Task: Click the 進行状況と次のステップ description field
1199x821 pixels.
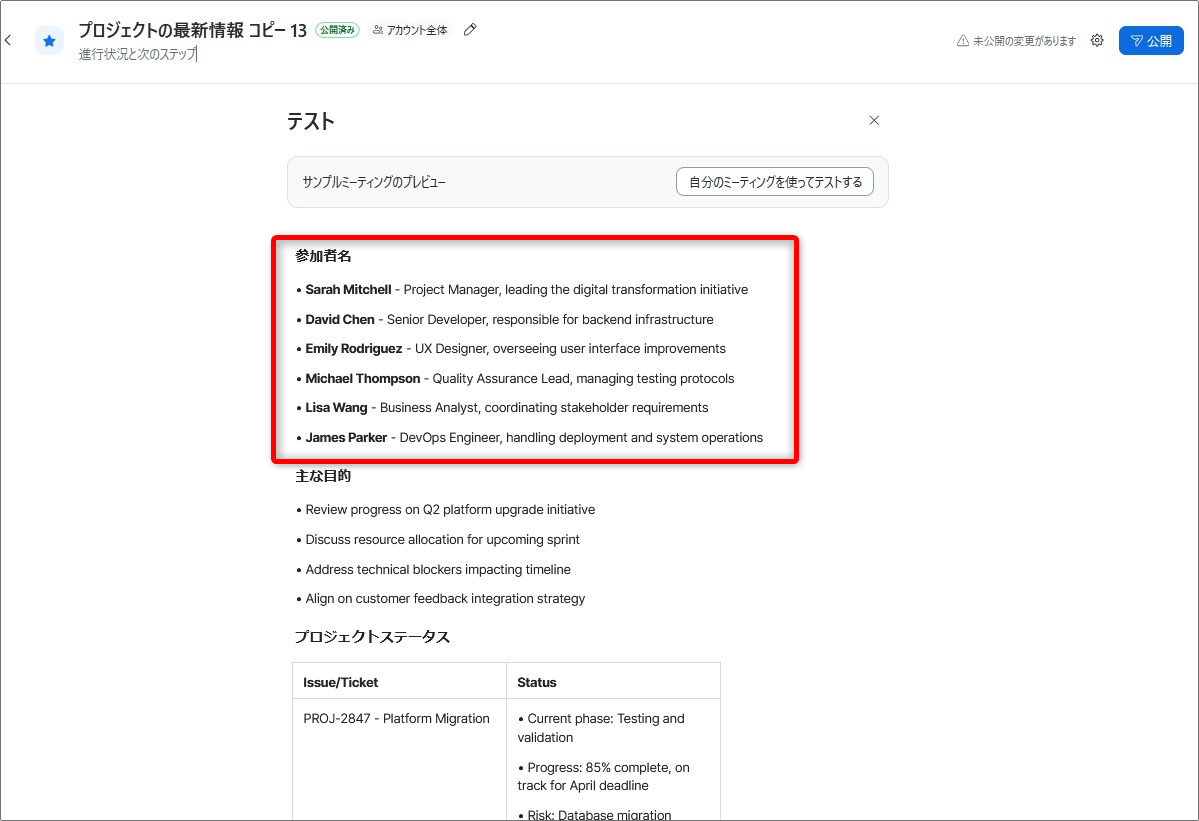Action: pyautogui.click(x=138, y=54)
